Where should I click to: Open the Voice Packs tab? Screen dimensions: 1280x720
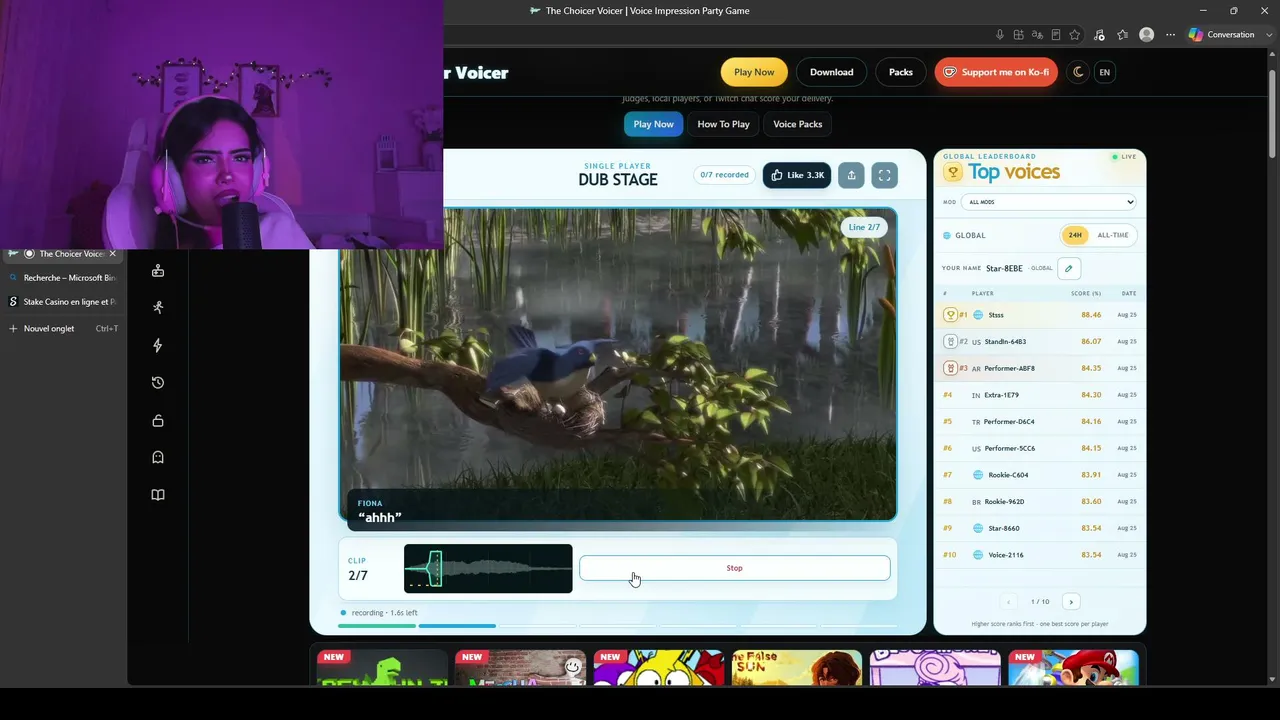[798, 124]
